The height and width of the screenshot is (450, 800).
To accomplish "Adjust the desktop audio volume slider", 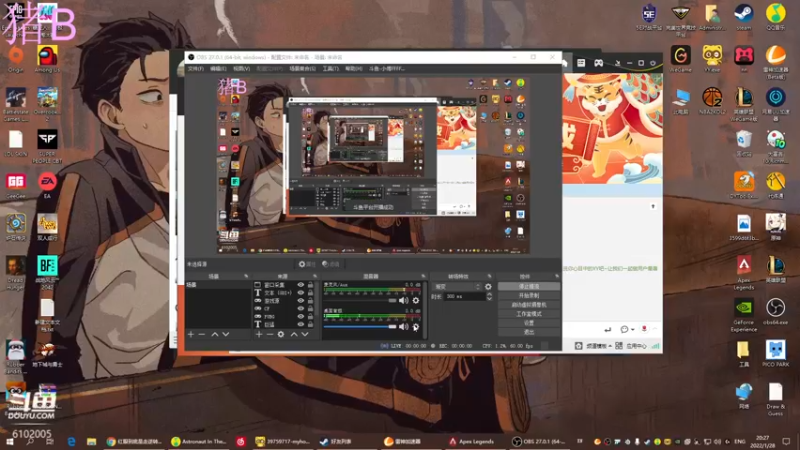I will 360,327.
